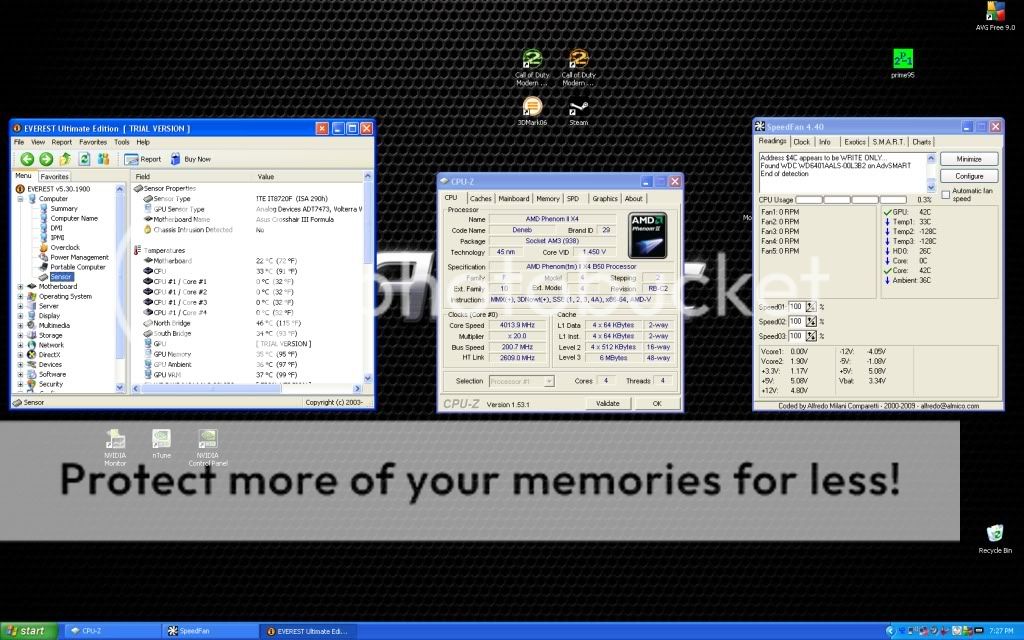
Task: Collapse the Computer node in EVEREST
Action: 20,199
